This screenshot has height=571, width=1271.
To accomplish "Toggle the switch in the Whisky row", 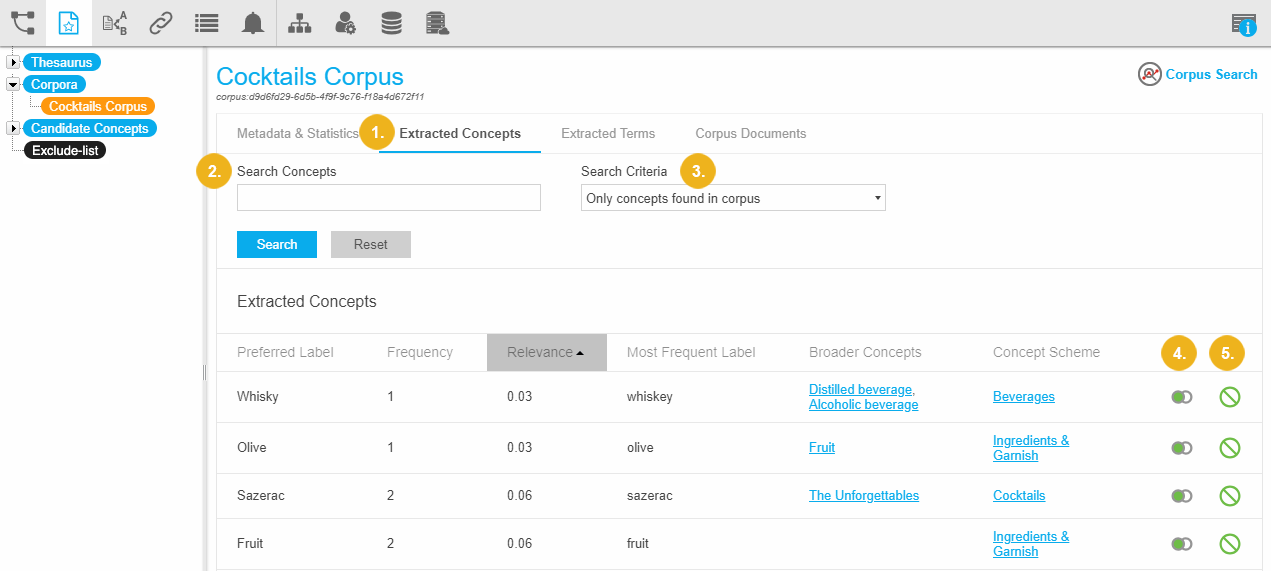I will (x=1182, y=397).
